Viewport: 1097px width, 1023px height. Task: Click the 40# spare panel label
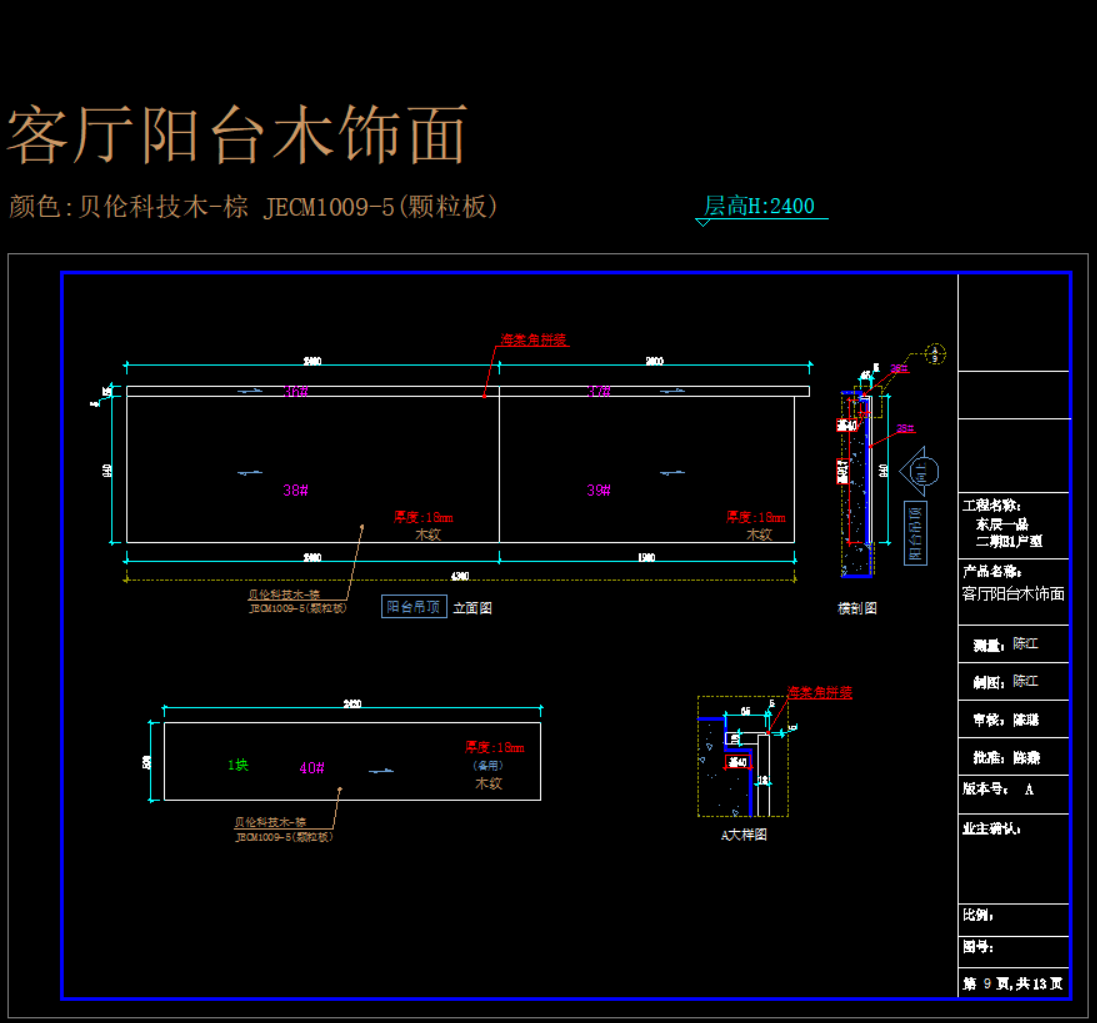[x=311, y=768]
